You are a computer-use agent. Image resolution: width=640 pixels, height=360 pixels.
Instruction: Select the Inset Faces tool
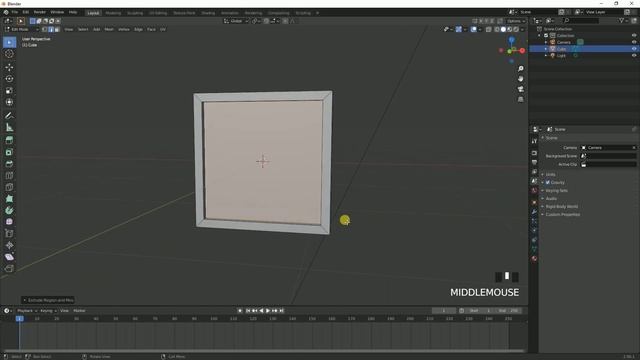click(x=9, y=152)
